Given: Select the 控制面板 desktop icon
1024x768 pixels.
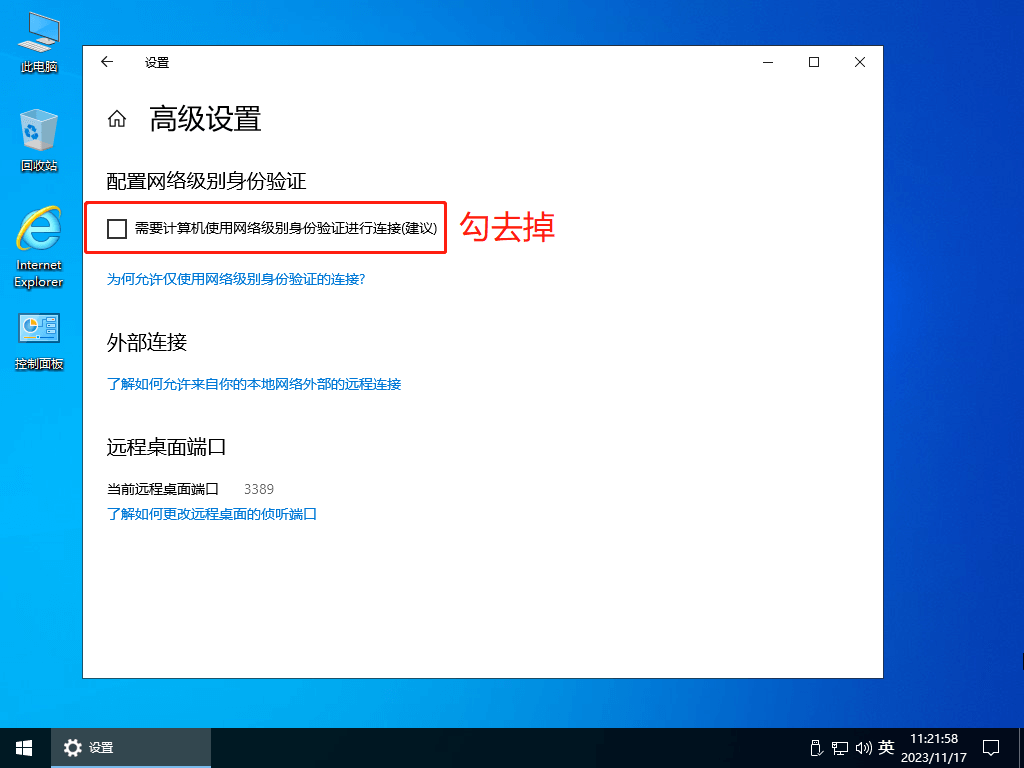Looking at the screenshot, I should coord(39,340).
